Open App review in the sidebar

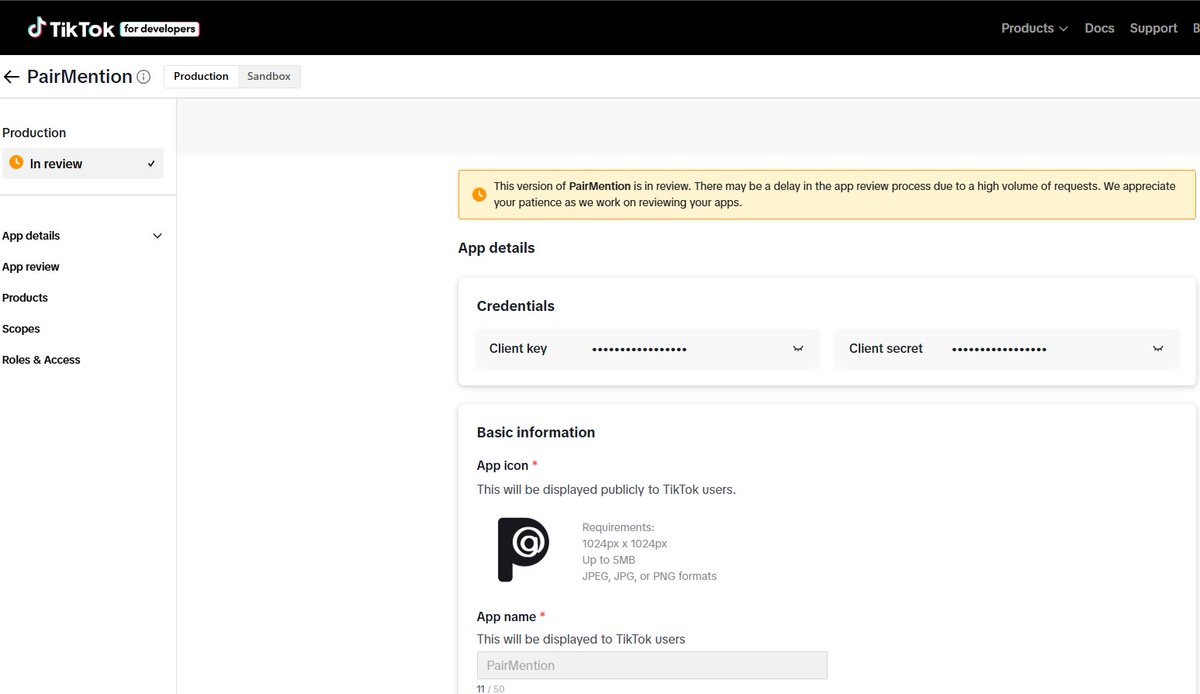[31, 267]
